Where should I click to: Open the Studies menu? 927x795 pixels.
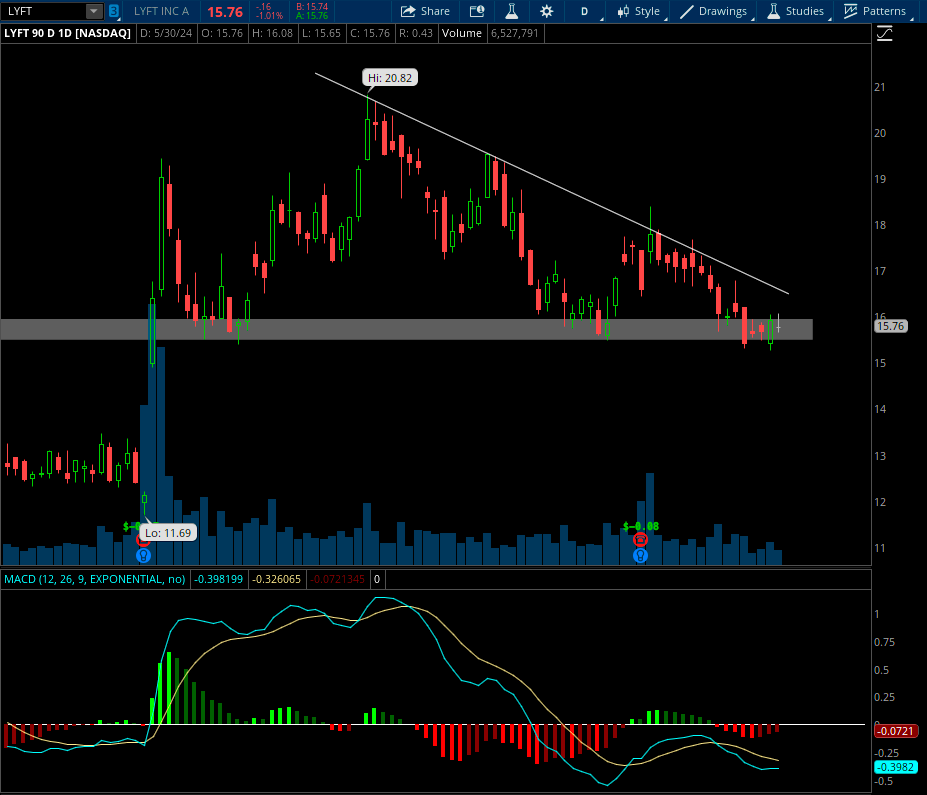pyautogui.click(x=796, y=11)
